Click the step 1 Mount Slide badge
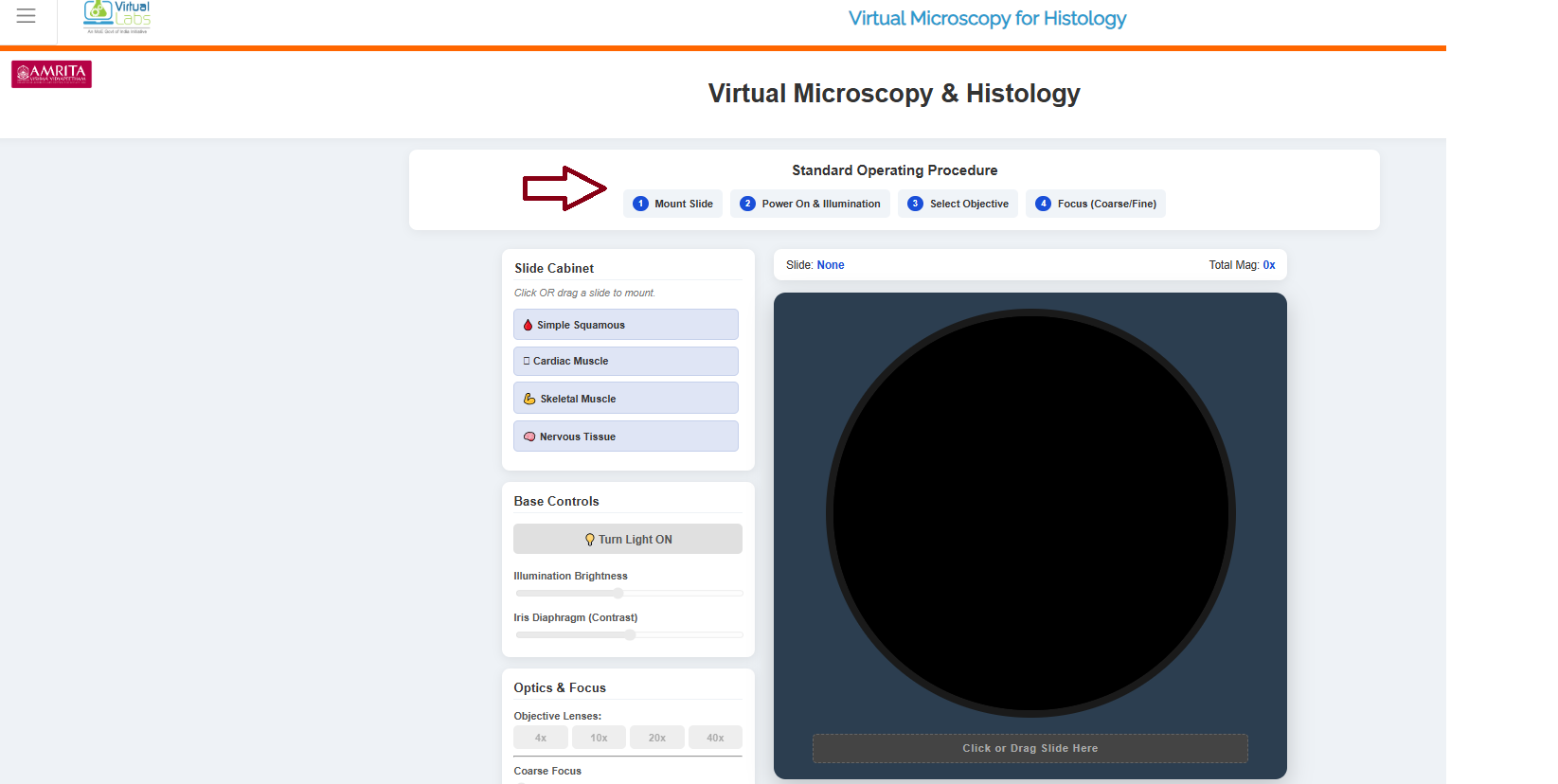1558x784 pixels. click(x=672, y=204)
